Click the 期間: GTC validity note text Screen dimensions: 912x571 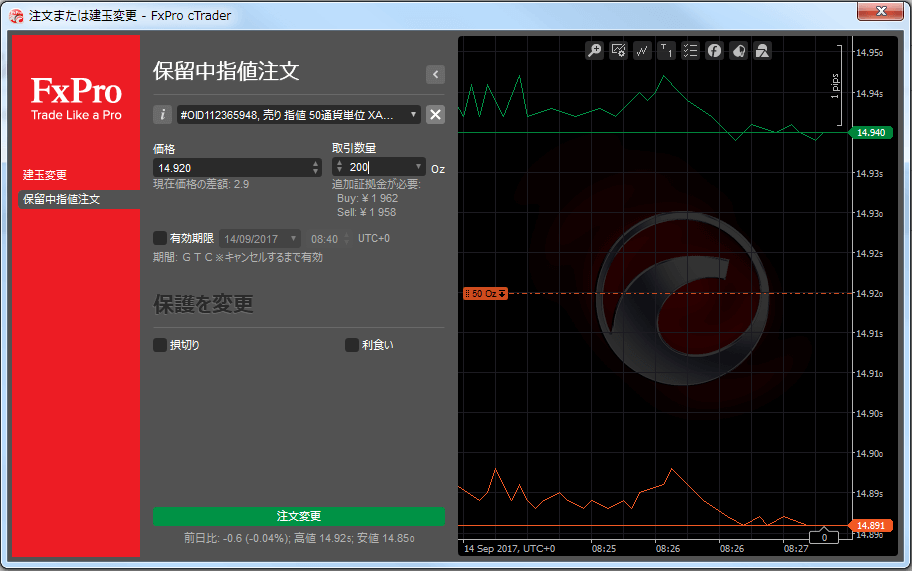pos(238,257)
